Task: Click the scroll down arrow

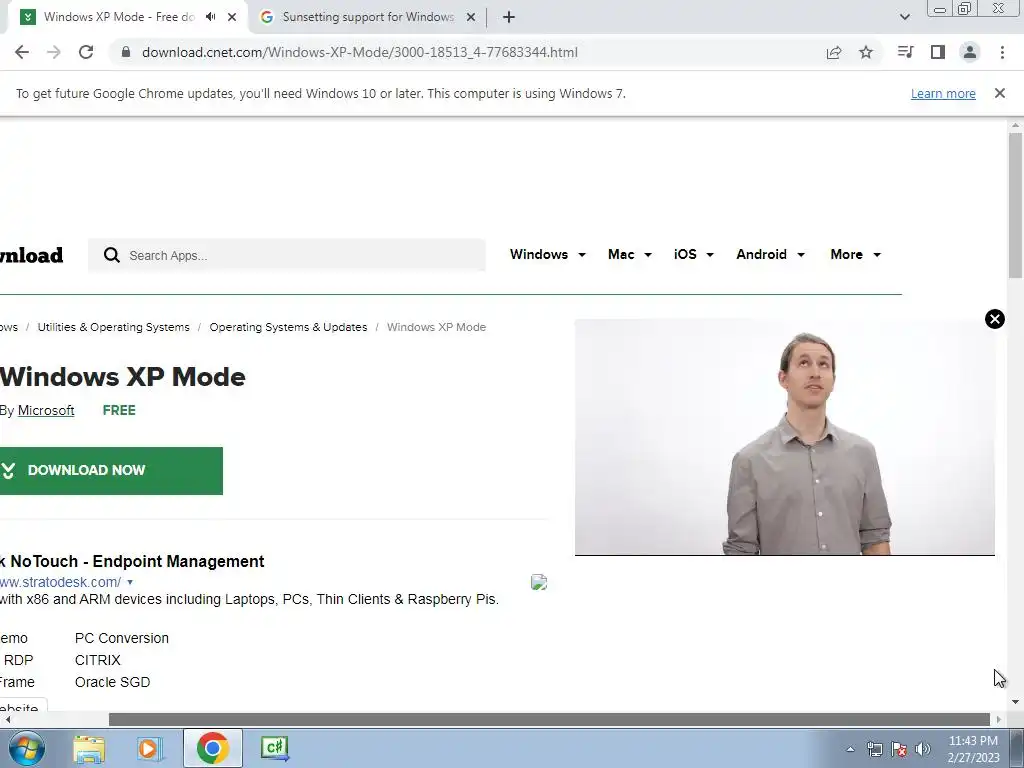Action: pos(1015,702)
